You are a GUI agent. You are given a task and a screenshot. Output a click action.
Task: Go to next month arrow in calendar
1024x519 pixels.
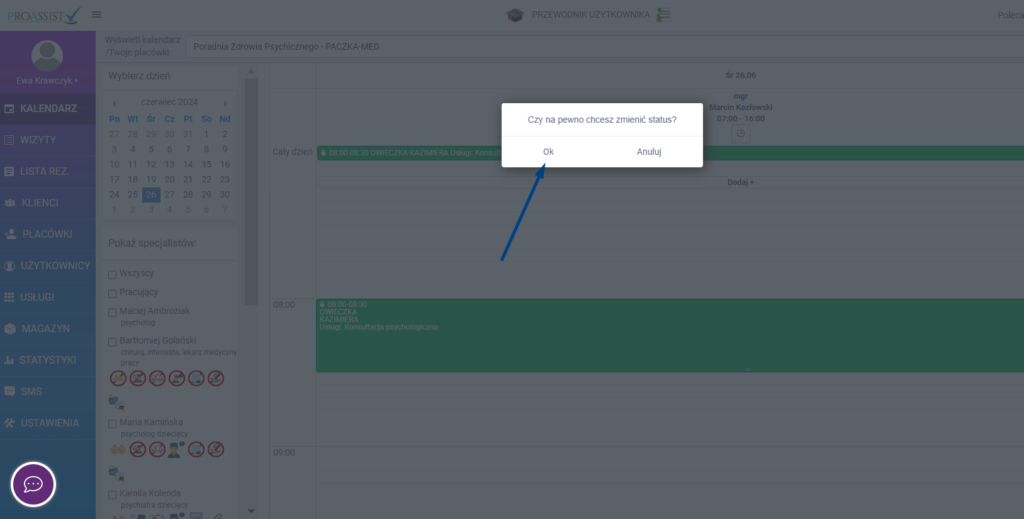point(225,103)
